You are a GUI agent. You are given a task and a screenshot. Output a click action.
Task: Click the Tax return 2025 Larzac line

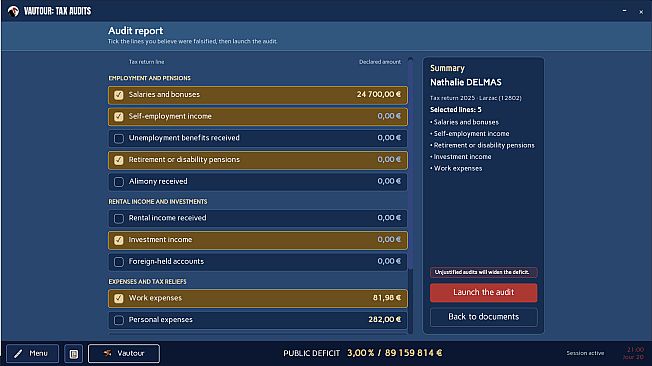pyautogui.click(x=476, y=98)
